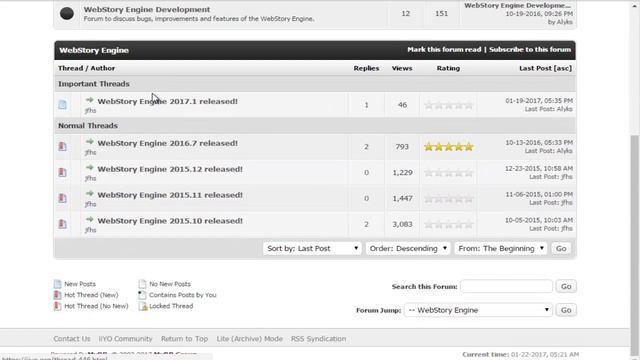Open the Order: Descending dropdown

408,248
